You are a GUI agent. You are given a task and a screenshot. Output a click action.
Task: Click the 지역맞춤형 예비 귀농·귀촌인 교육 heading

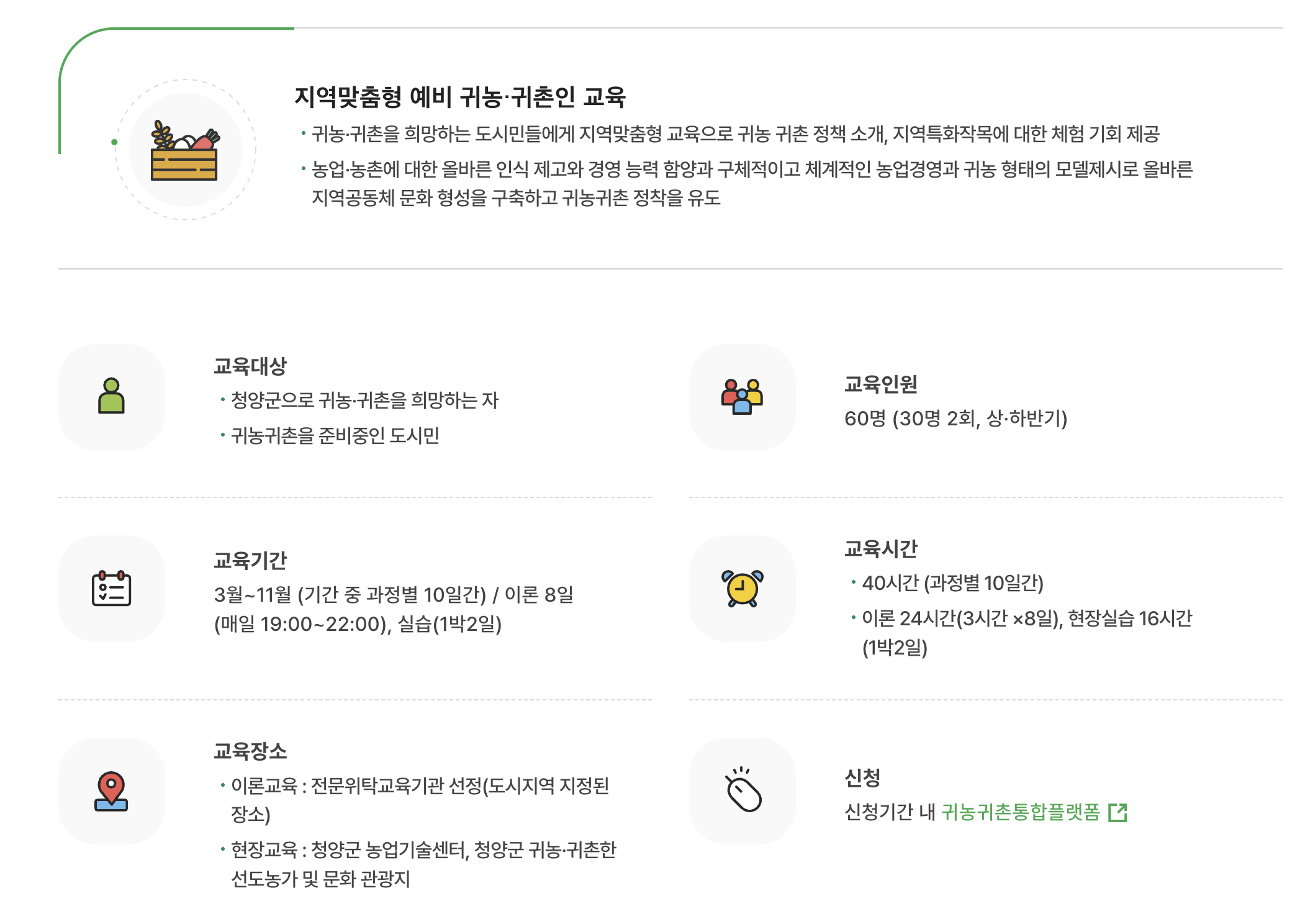tap(459, 97)
